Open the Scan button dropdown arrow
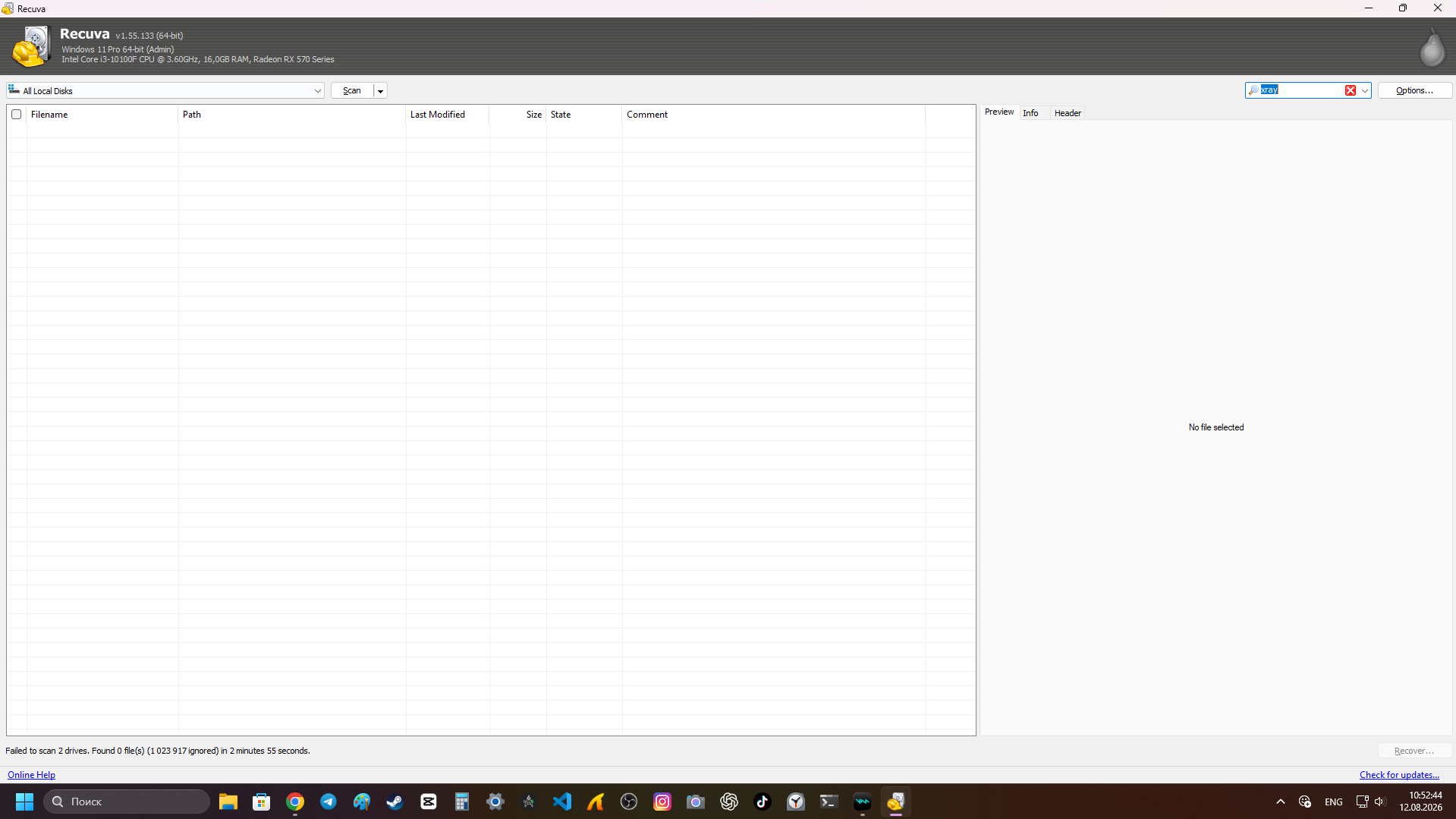 click(x=380, y=90)
